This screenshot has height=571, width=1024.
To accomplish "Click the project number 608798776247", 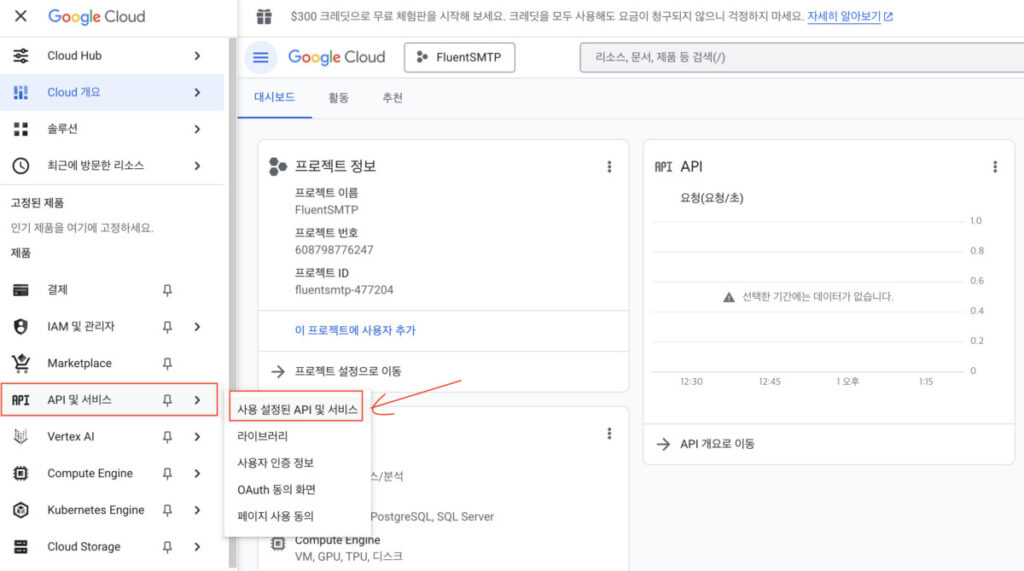I will coord(334,250).
